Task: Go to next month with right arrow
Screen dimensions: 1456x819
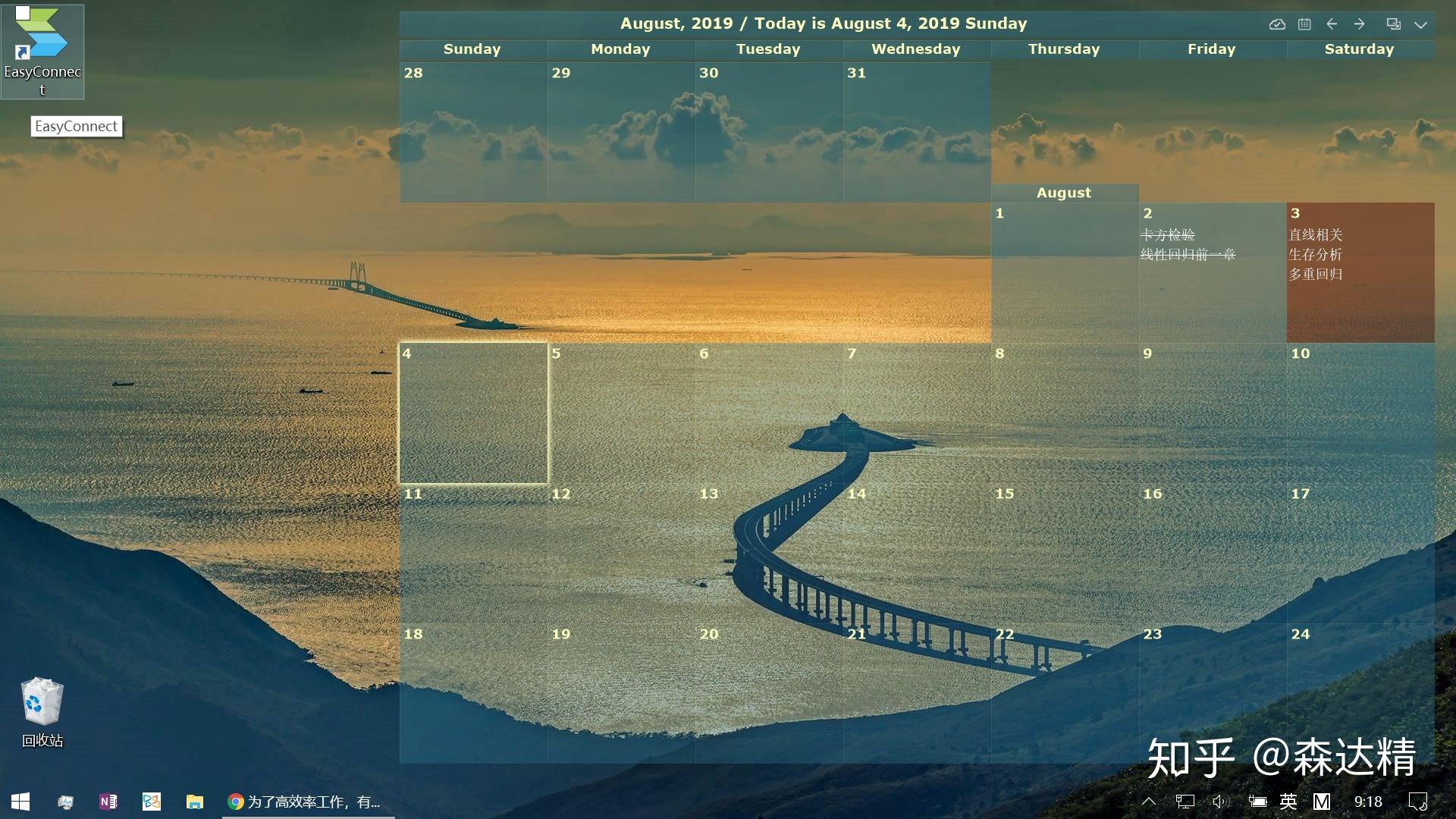Action: (x=1360, y=24)
